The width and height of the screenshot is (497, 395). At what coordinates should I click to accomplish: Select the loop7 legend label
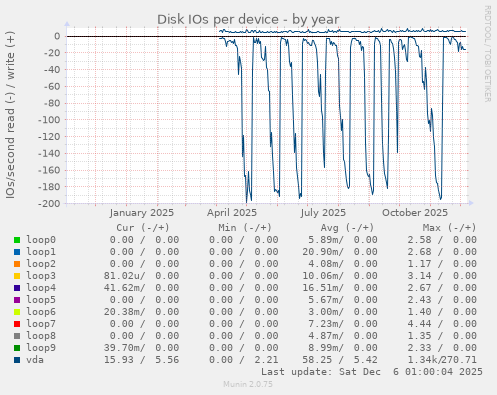41,324
